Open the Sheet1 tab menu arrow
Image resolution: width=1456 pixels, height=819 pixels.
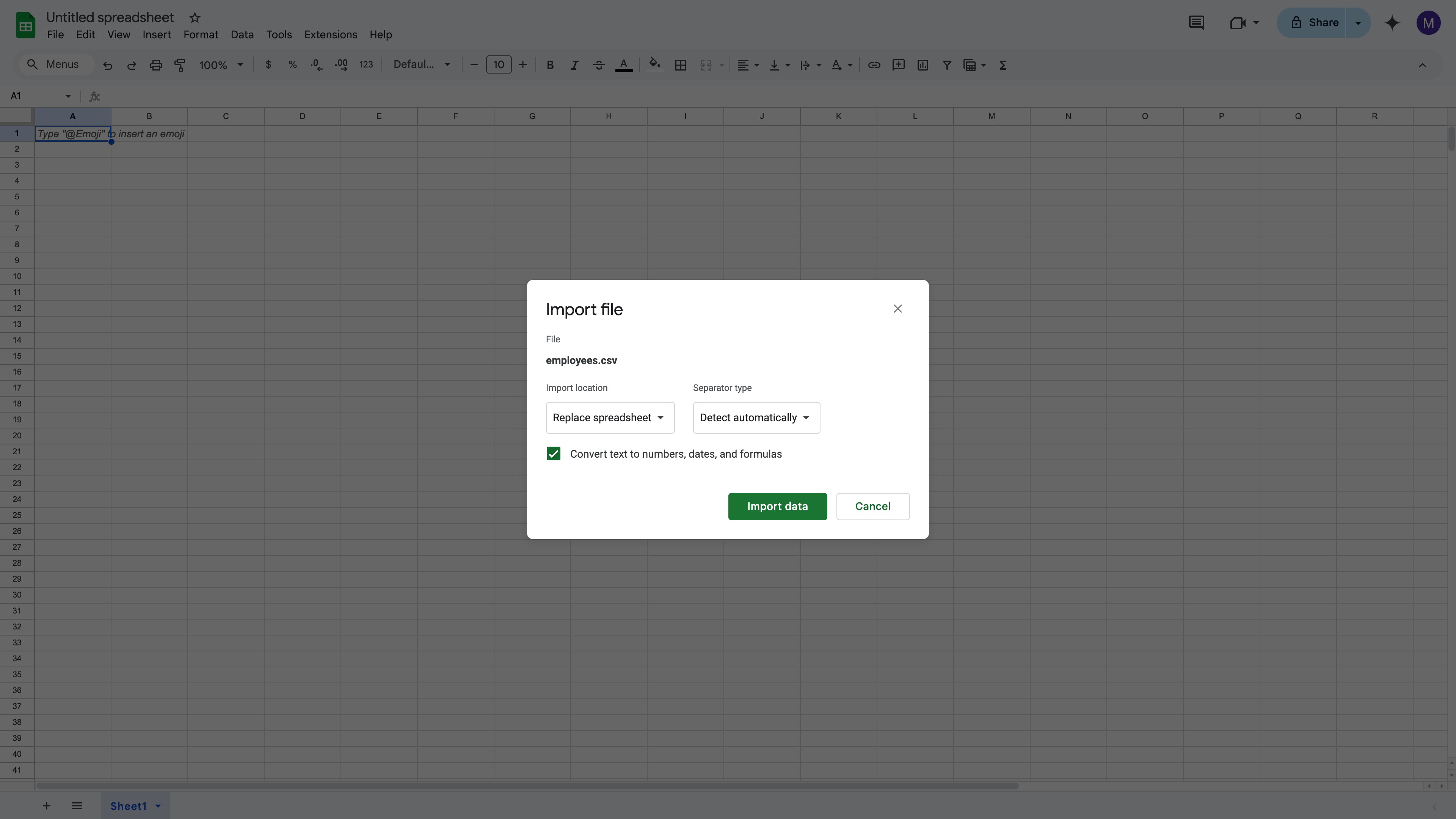pyautogui.click(x=158, y=806)
